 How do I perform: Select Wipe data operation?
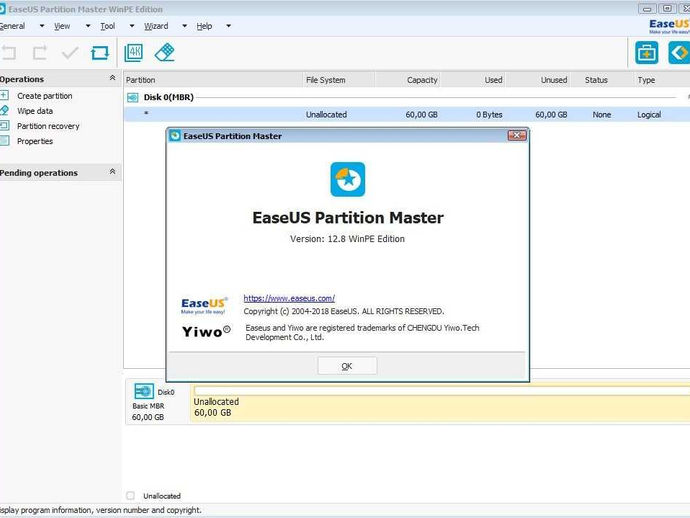(35, 111)
